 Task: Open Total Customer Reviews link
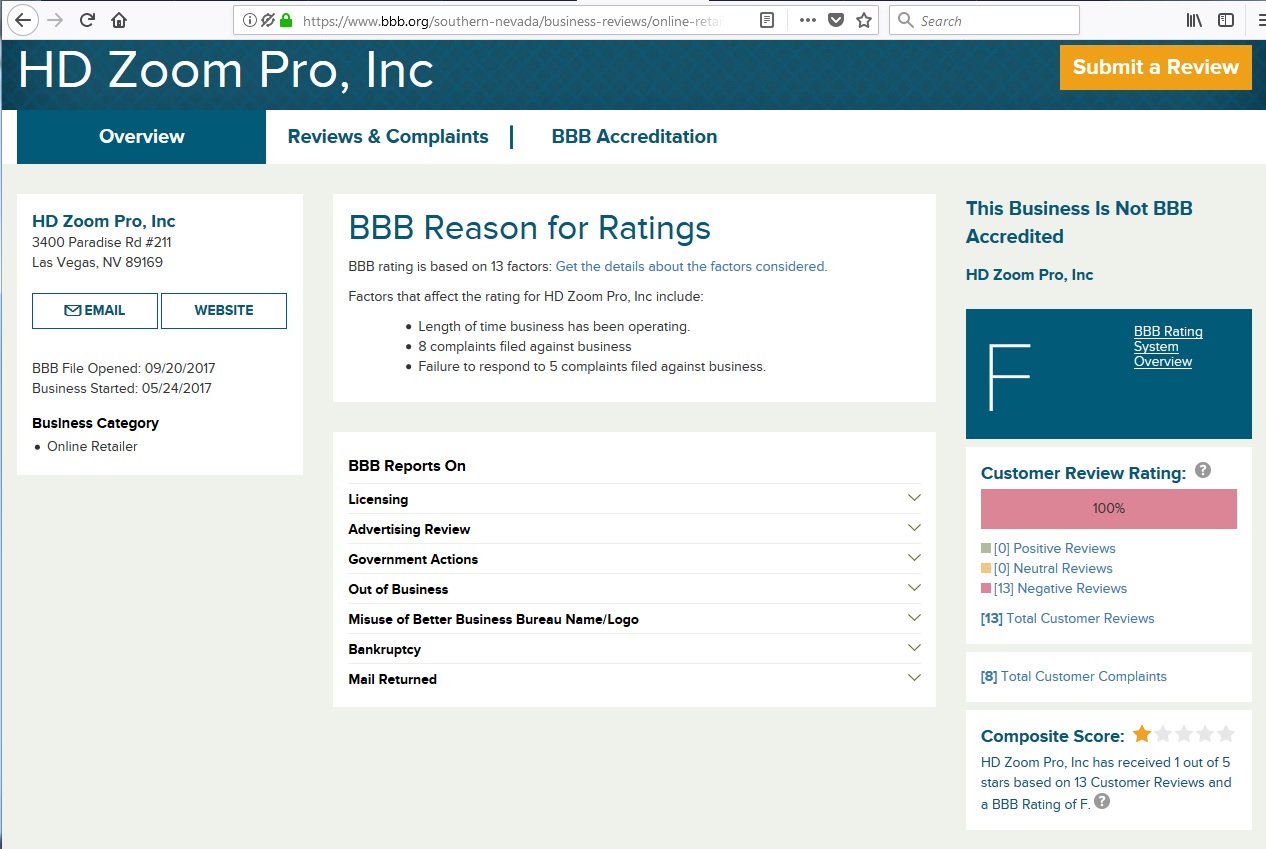pos(1068,618)
